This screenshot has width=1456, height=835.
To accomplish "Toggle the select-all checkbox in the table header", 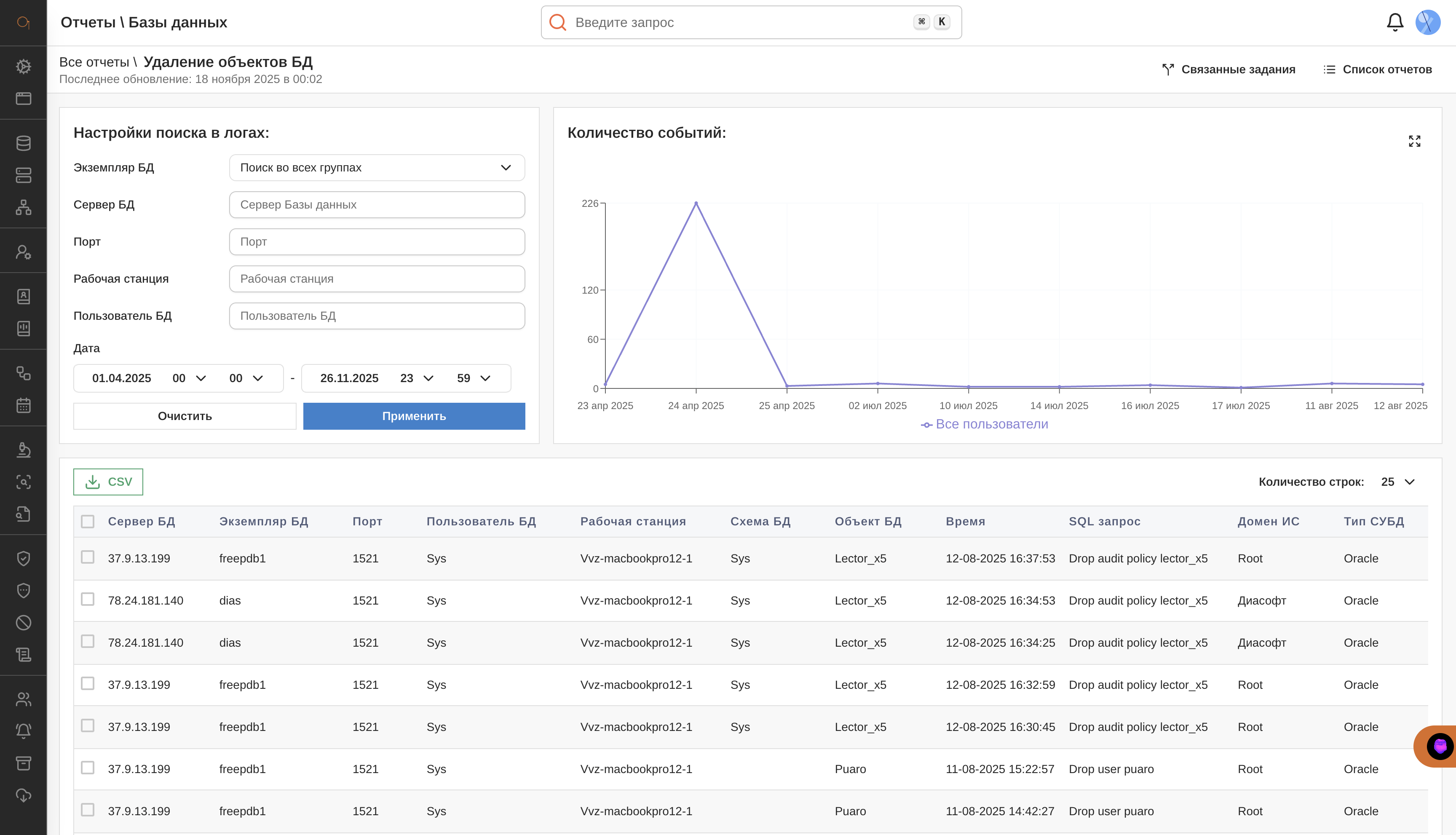I will (88, 521).
